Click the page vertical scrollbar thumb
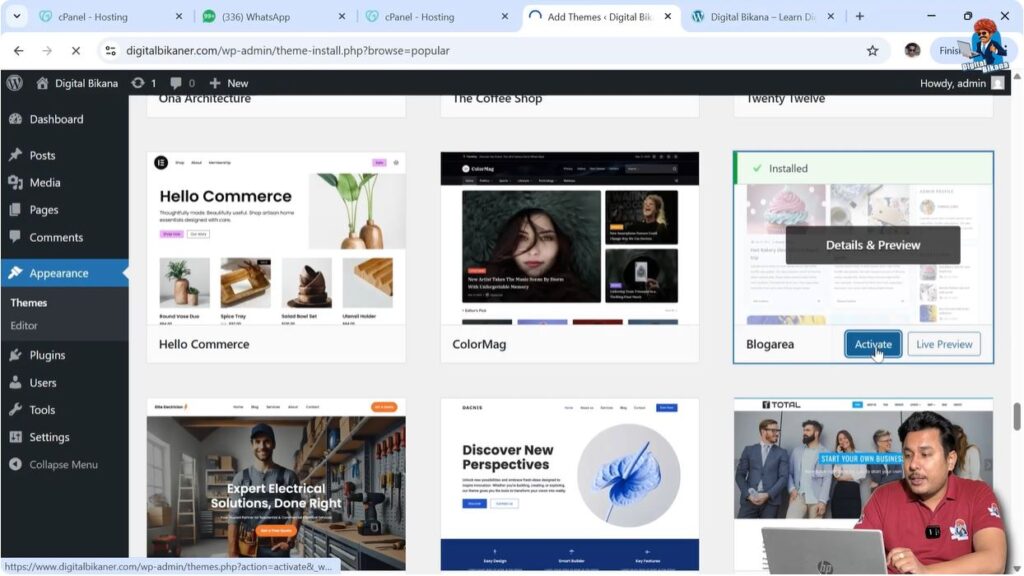This screenshot has width=1024, height=576. click(x=1016, y=417)
